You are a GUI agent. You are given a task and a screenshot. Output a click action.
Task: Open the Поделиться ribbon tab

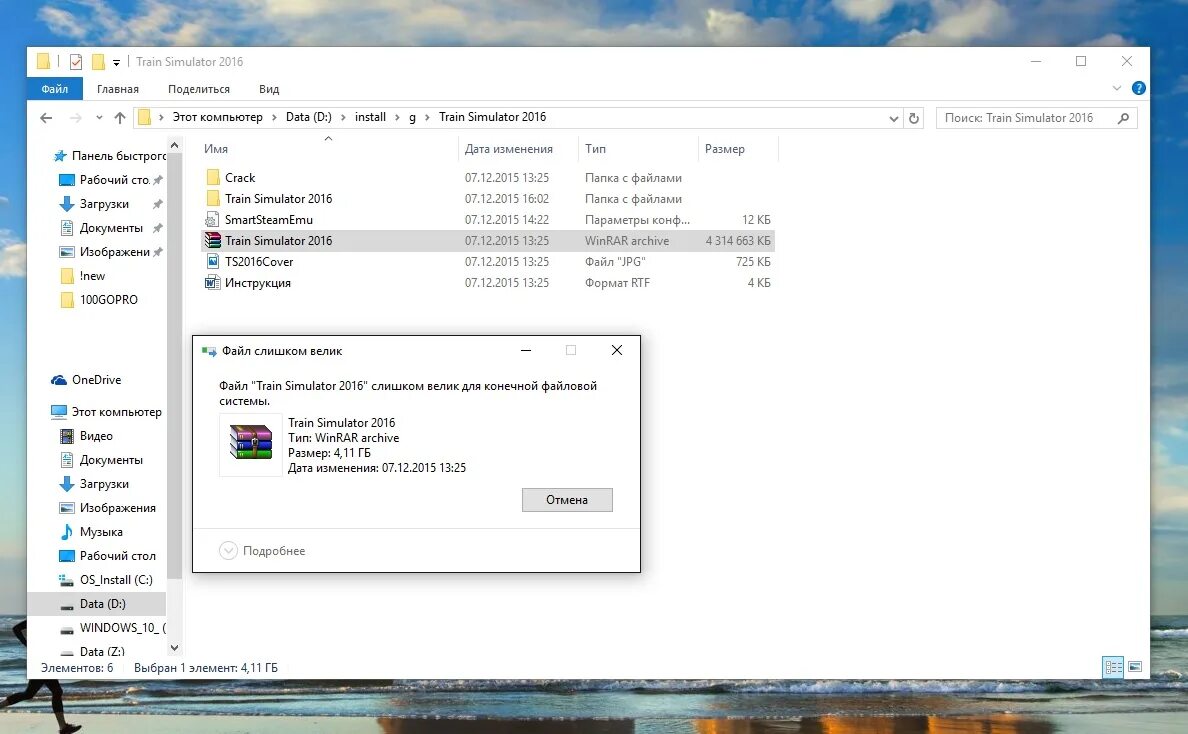[x=199, y=89]
